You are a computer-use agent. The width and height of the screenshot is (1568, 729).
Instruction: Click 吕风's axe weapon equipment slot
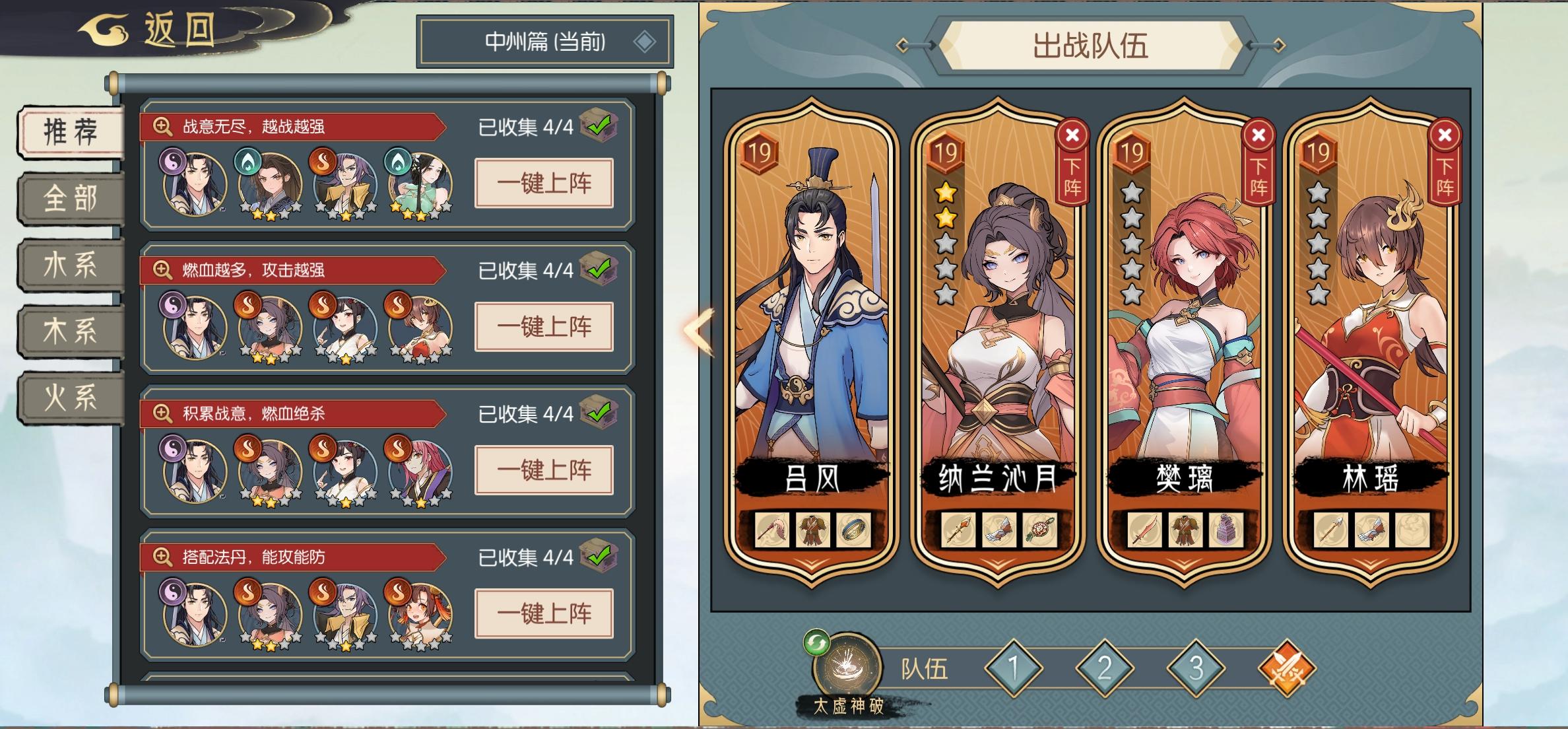[x=772, y=530]
